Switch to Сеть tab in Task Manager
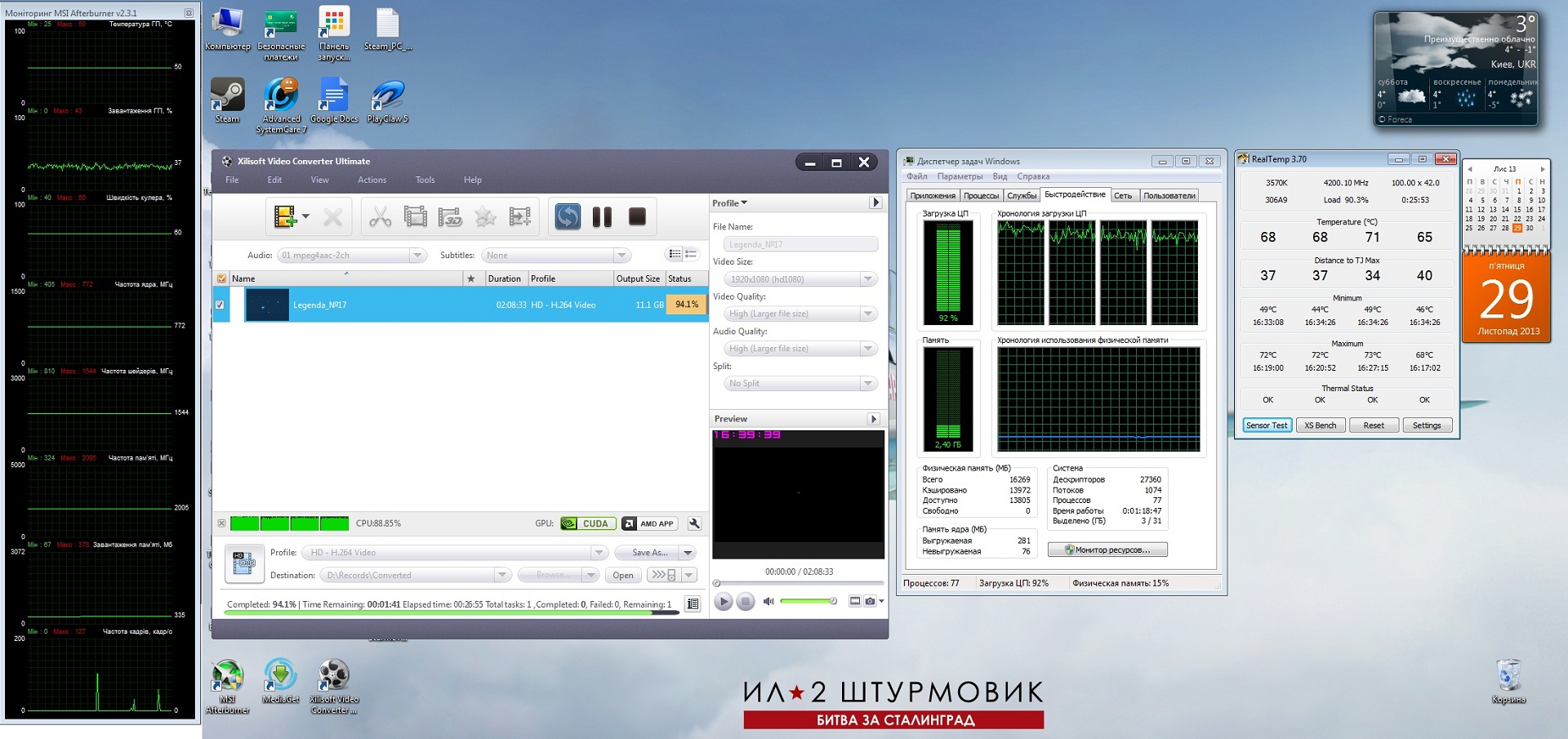 click(x=1123, y=196)
